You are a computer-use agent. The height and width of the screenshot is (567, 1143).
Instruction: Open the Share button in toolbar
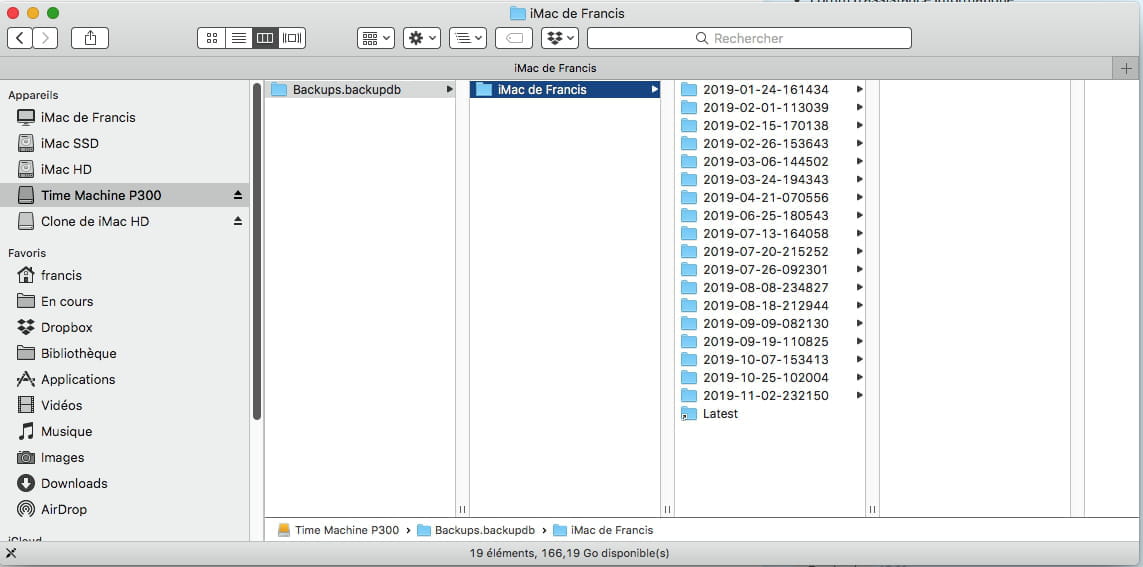tap(90, 38)
